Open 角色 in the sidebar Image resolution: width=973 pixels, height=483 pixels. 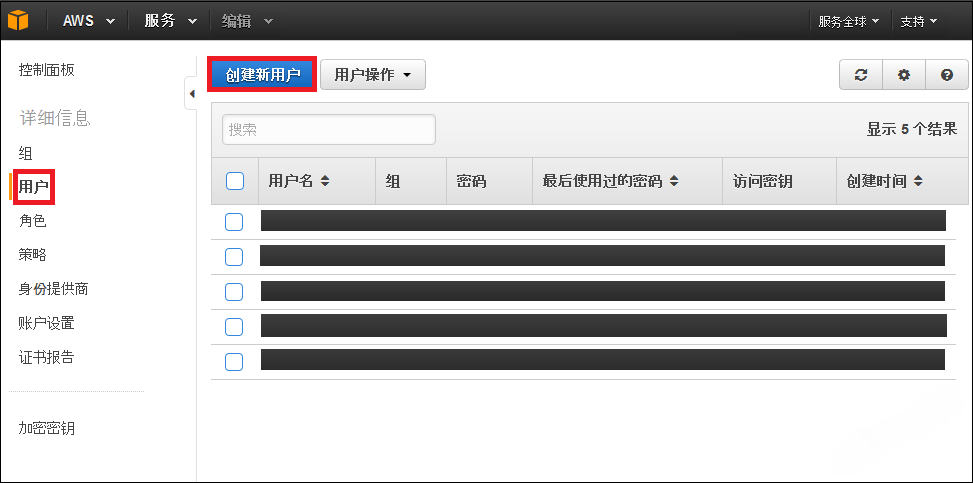[x=32, y=220]
